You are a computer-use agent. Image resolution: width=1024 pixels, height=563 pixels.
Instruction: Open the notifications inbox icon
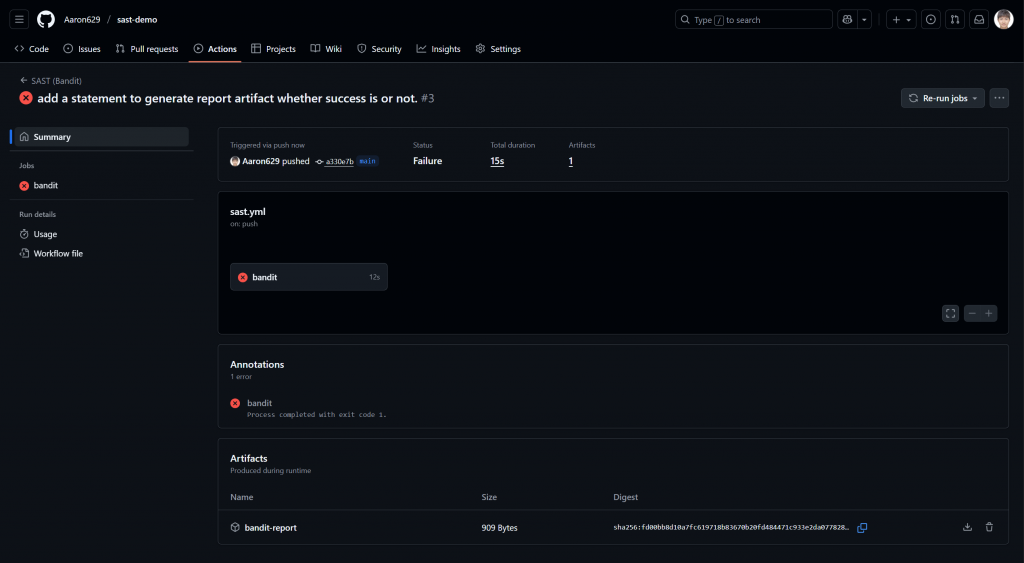(x=979, y=20)
